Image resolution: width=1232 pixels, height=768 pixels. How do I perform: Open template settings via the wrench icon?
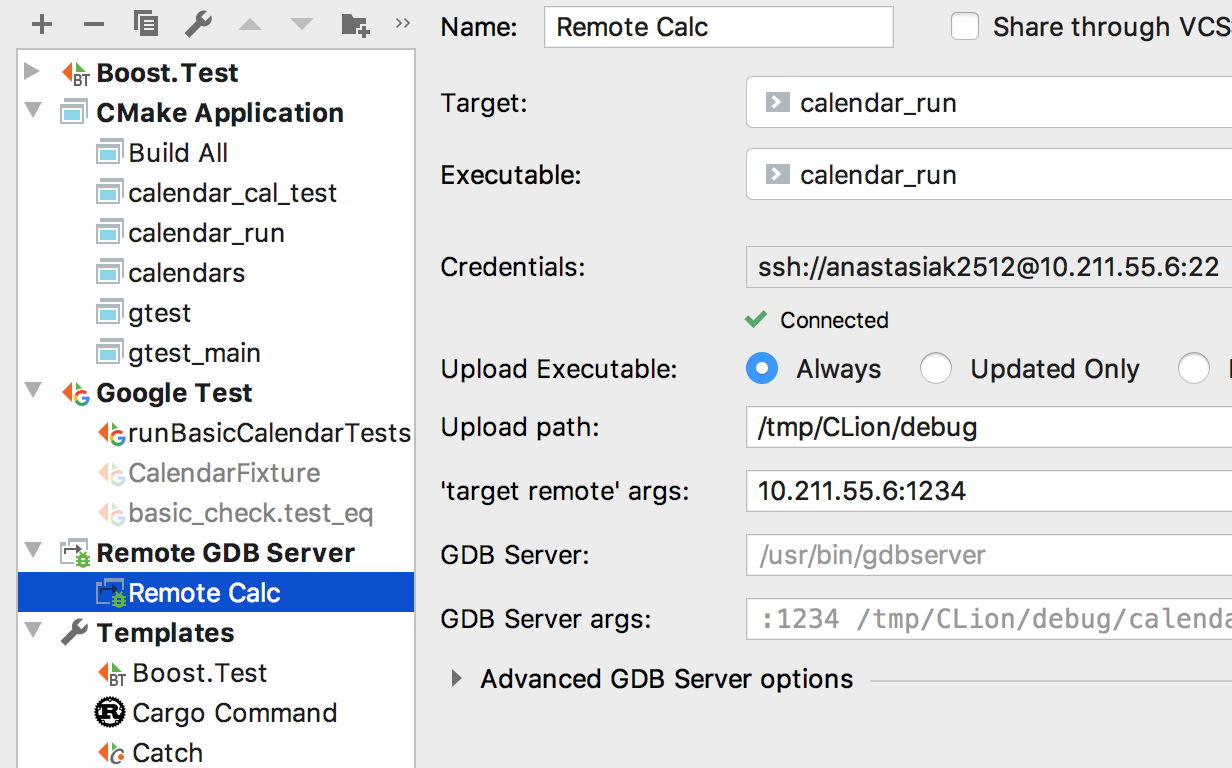click(198, 24)
